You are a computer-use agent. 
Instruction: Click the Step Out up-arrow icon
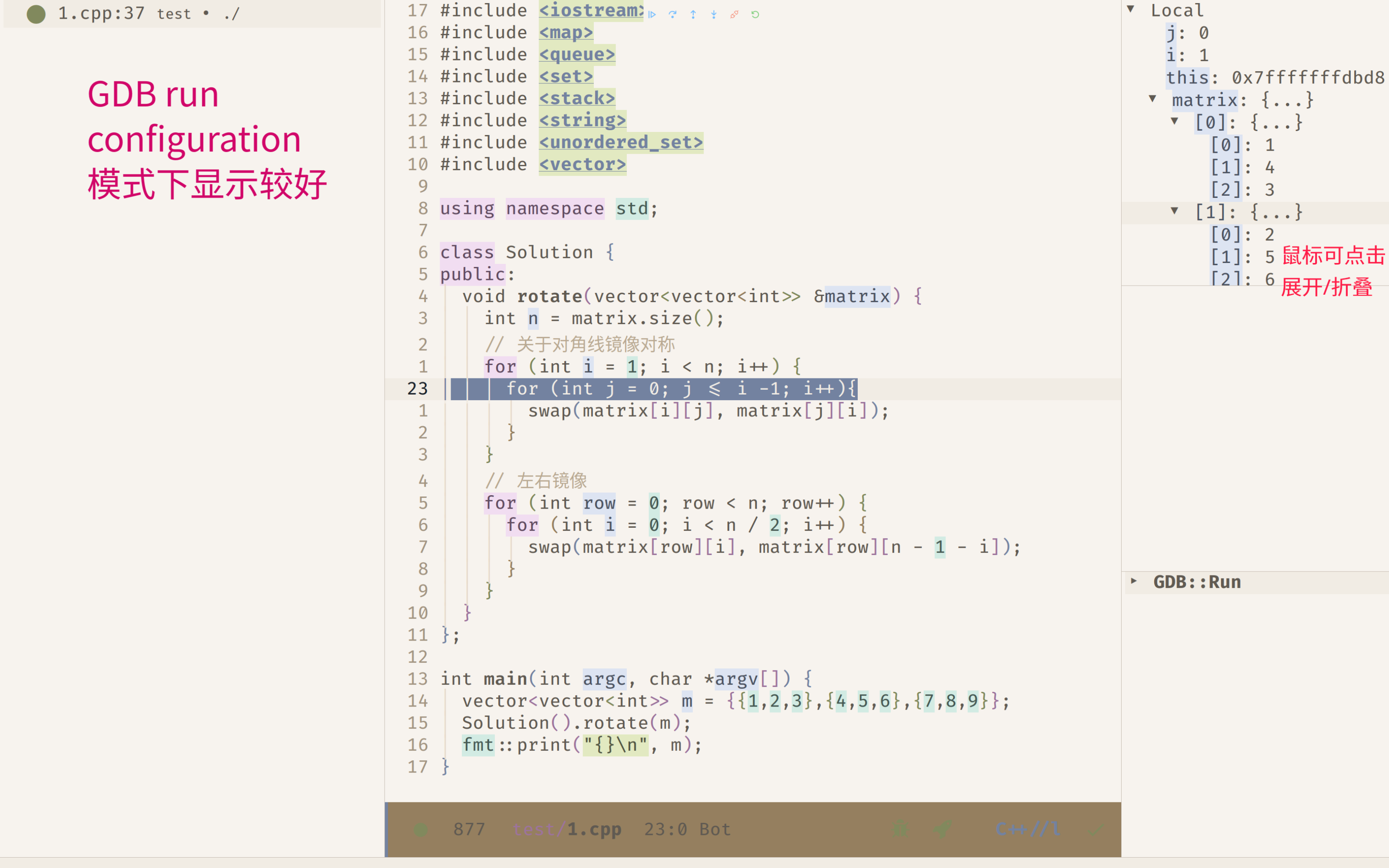coord(693,14)
